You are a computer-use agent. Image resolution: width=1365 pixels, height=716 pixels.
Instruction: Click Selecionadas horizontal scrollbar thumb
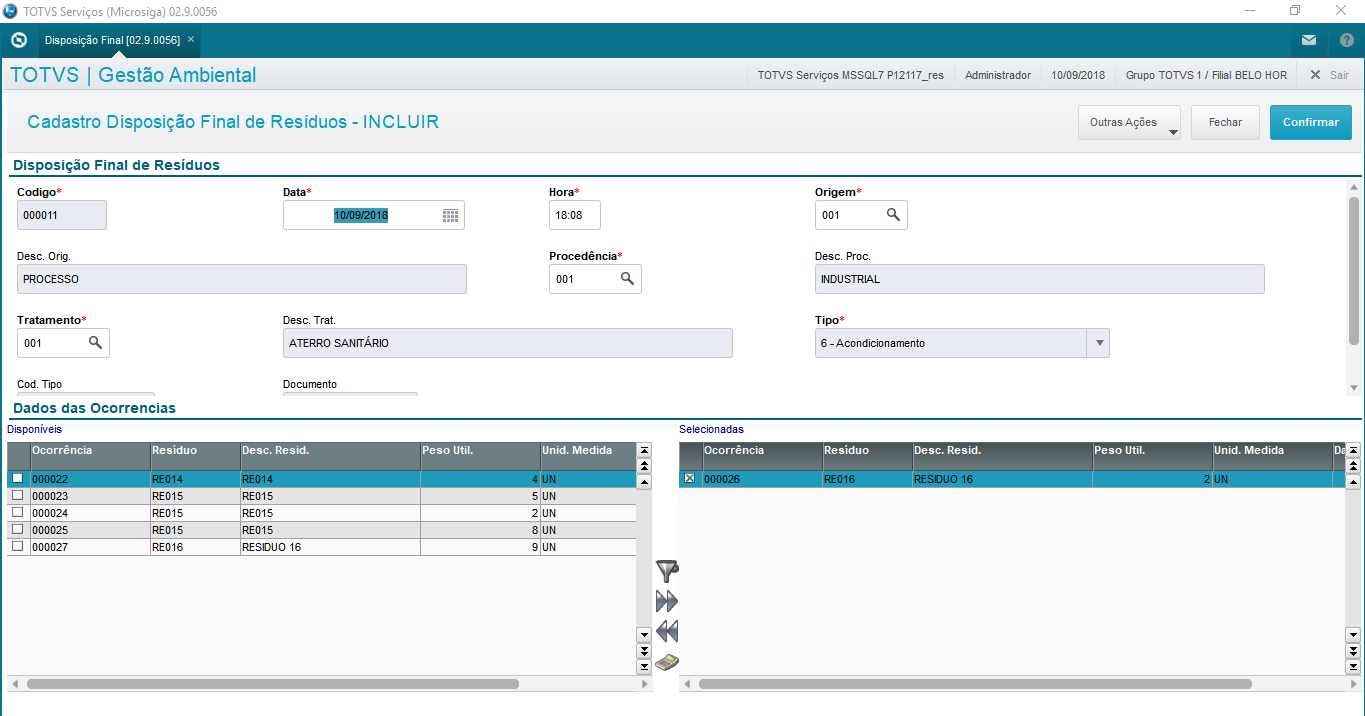click(975, 684)
